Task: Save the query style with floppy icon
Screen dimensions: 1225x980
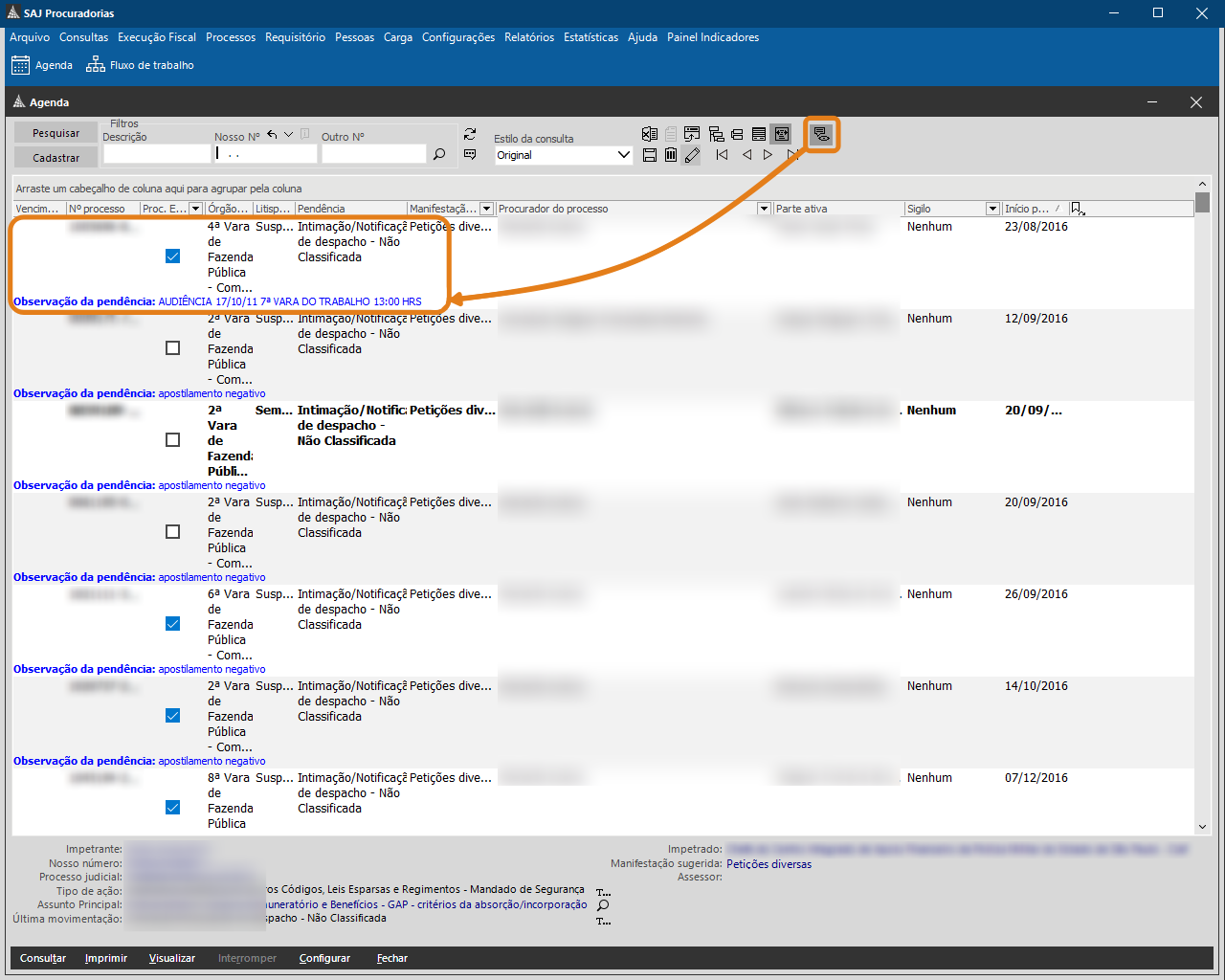Action: pyautogui.click(x=650, y=154)
